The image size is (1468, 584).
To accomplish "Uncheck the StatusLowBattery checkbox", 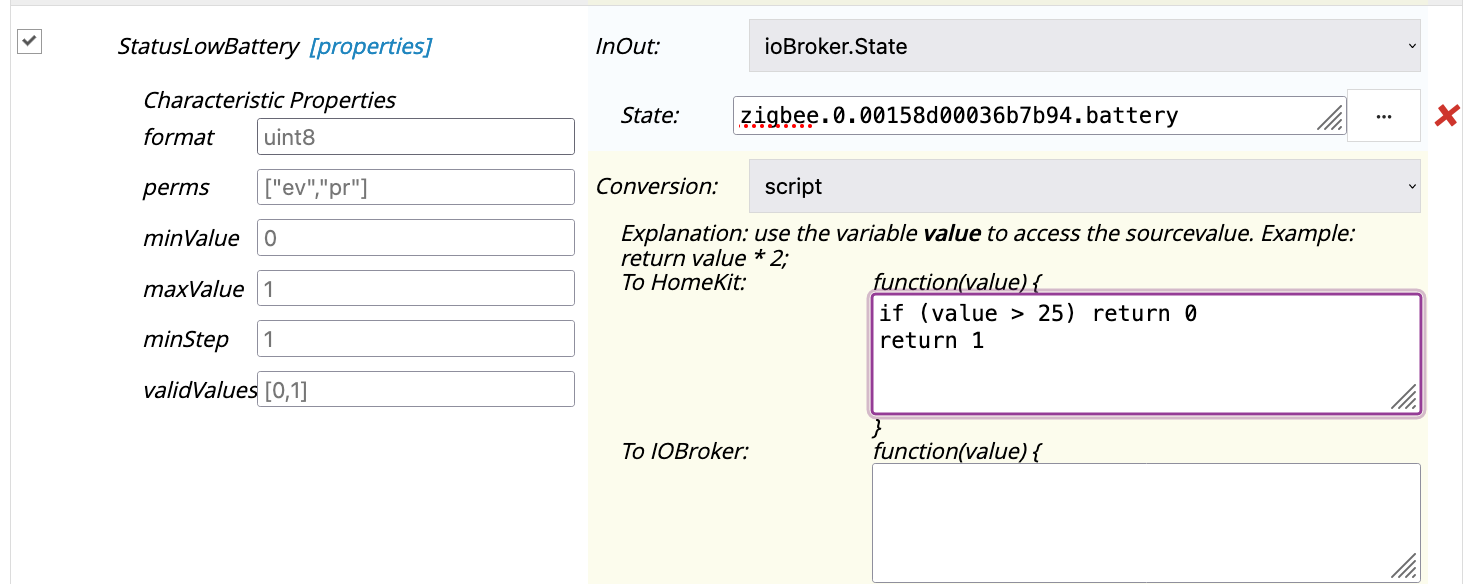I will 30,42.
